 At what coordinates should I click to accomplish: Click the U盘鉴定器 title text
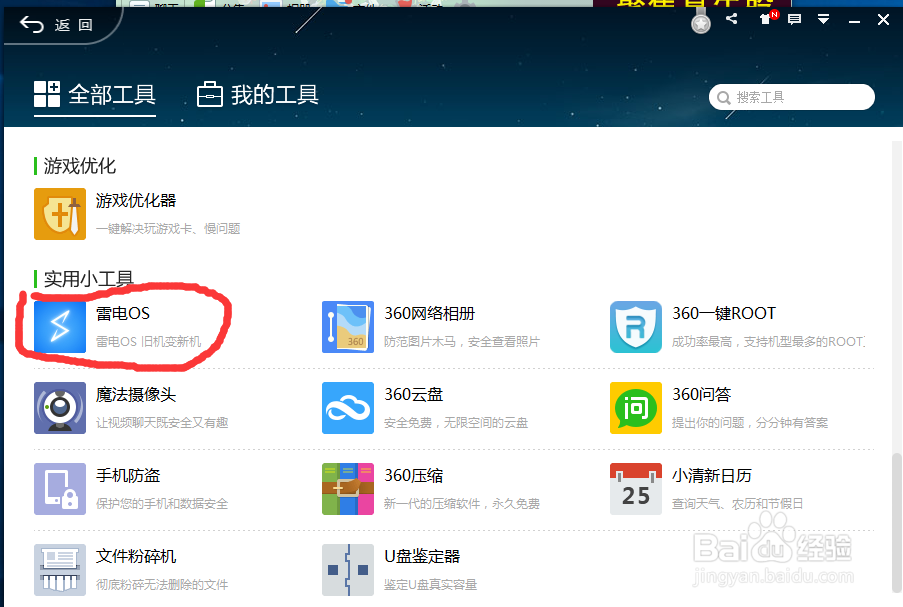point(422,556)
